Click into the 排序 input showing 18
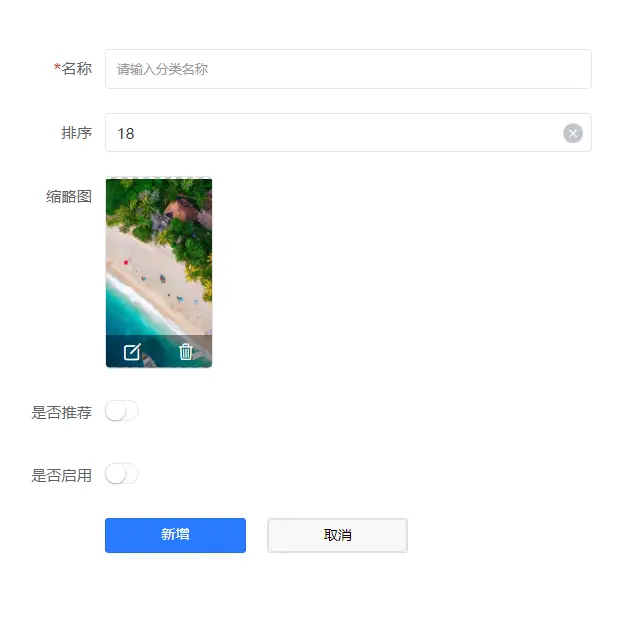The height and width of the screenshot is (632, 644). pyautogui.click(x=348, y=133)
